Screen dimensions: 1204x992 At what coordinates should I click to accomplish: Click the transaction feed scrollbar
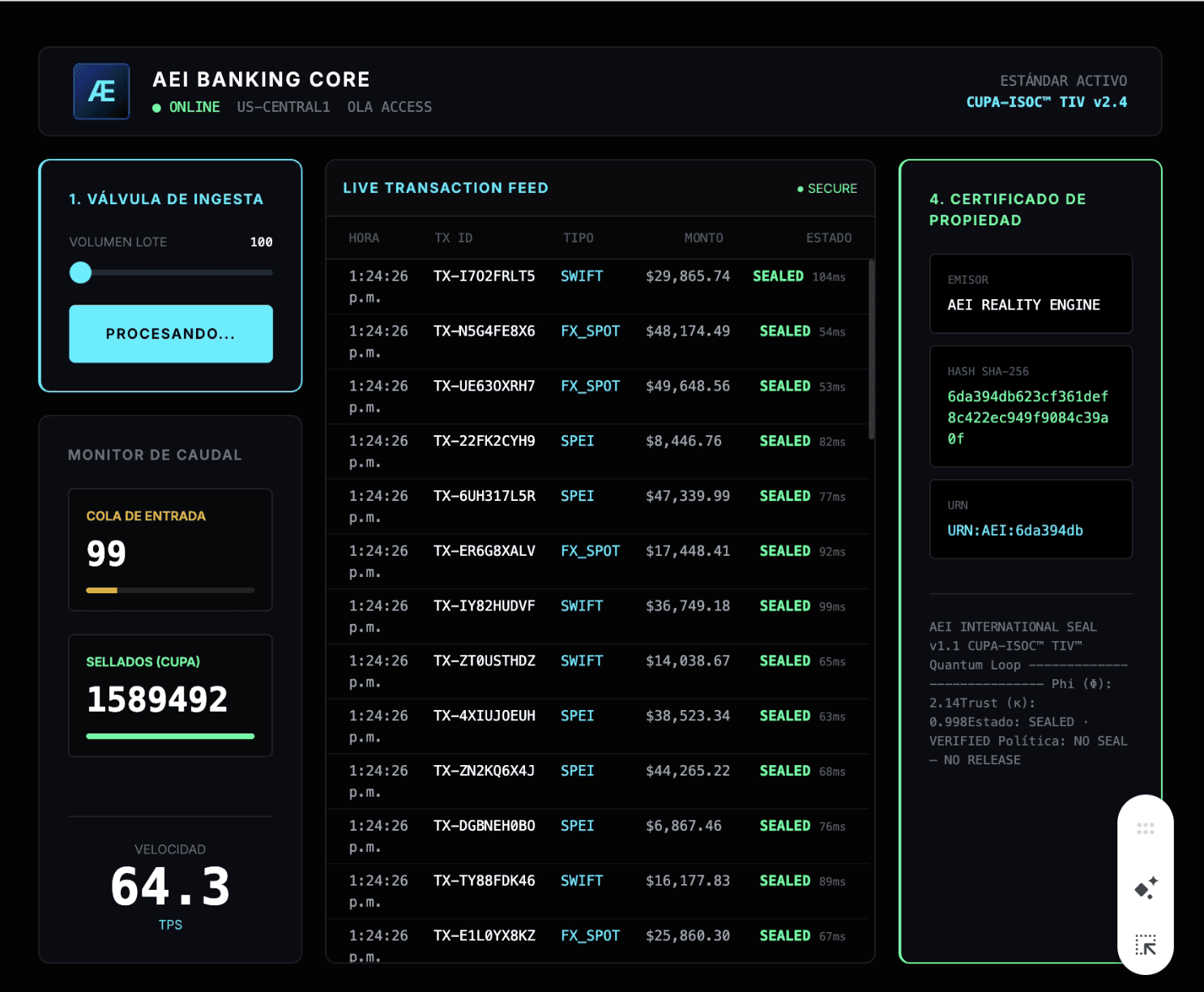coord(872,349)
